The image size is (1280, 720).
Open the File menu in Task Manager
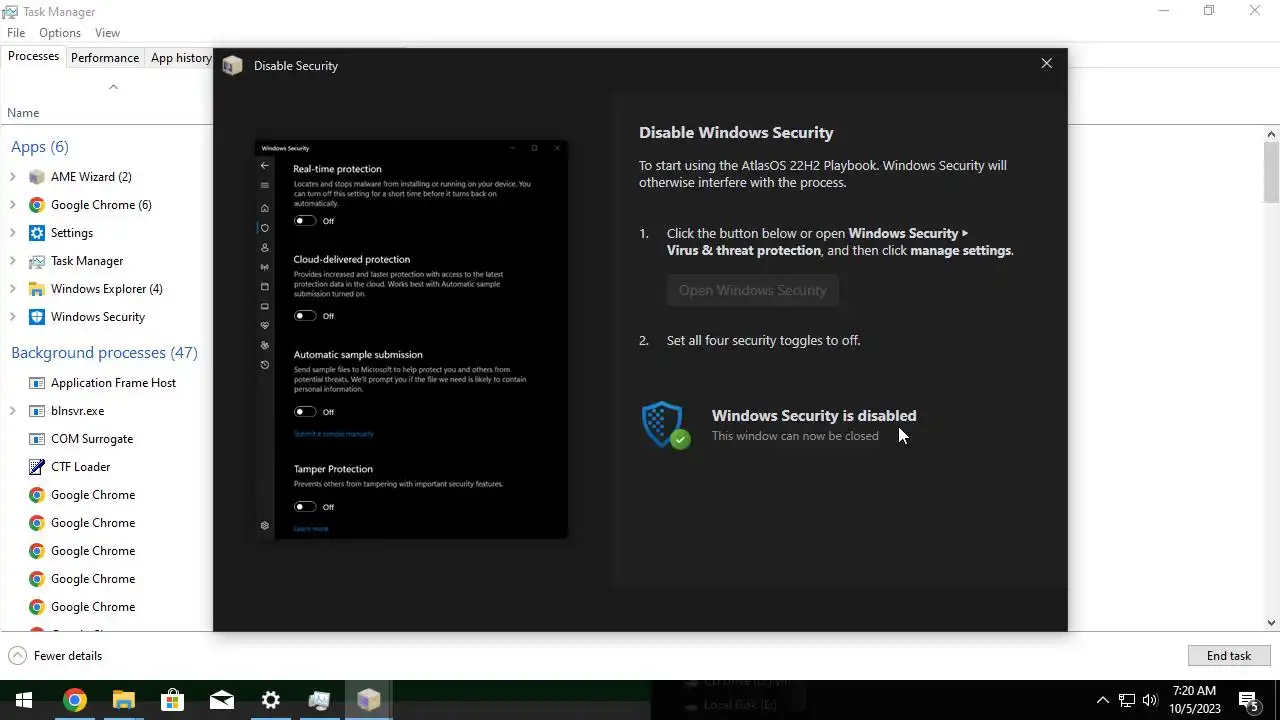coord(16,33)
